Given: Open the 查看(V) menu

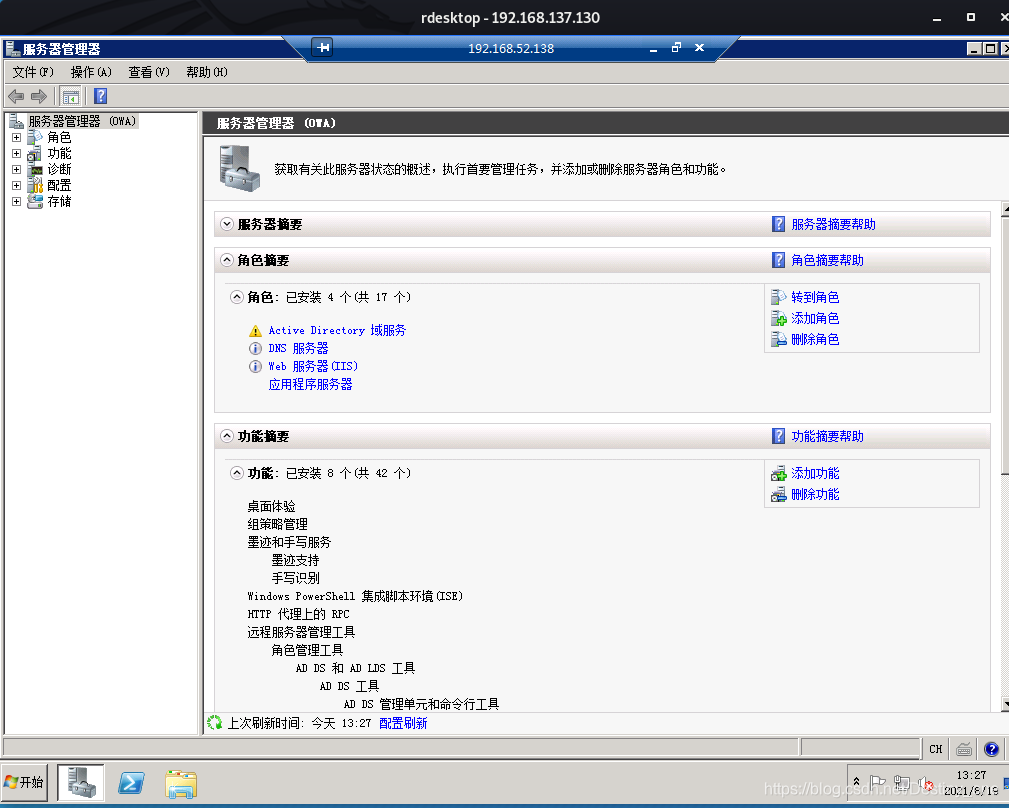Looking at the screenshot, I should click(x=149, y=72).
